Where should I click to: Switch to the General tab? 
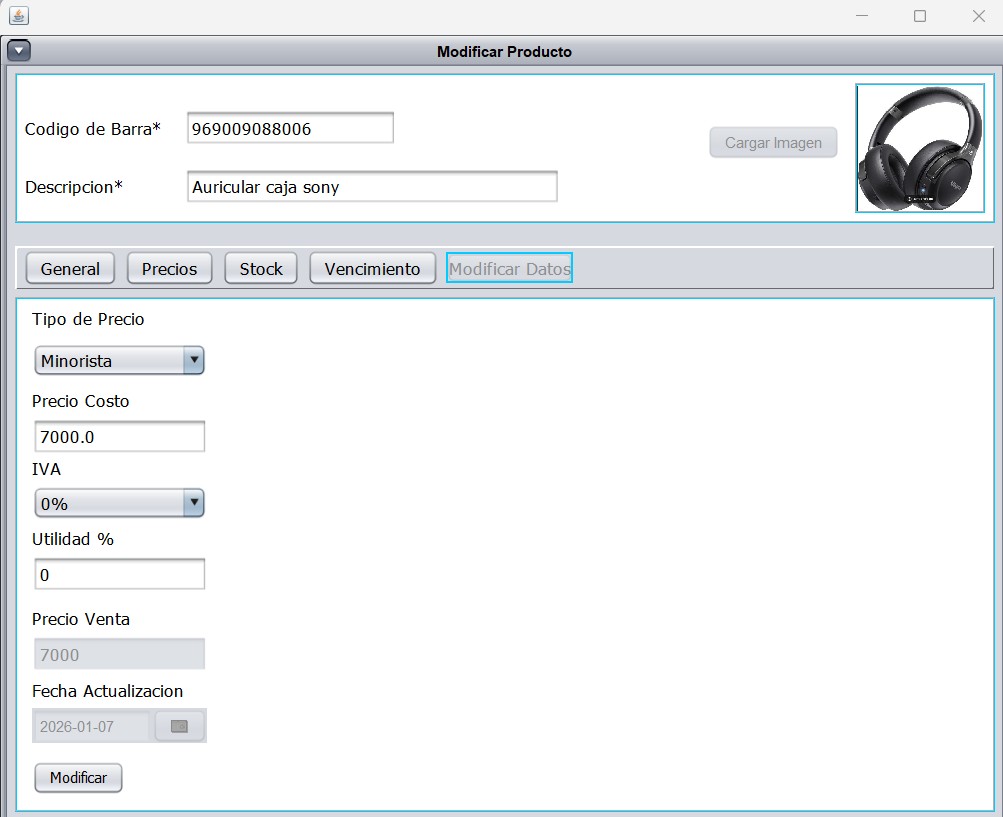[70, 268]
